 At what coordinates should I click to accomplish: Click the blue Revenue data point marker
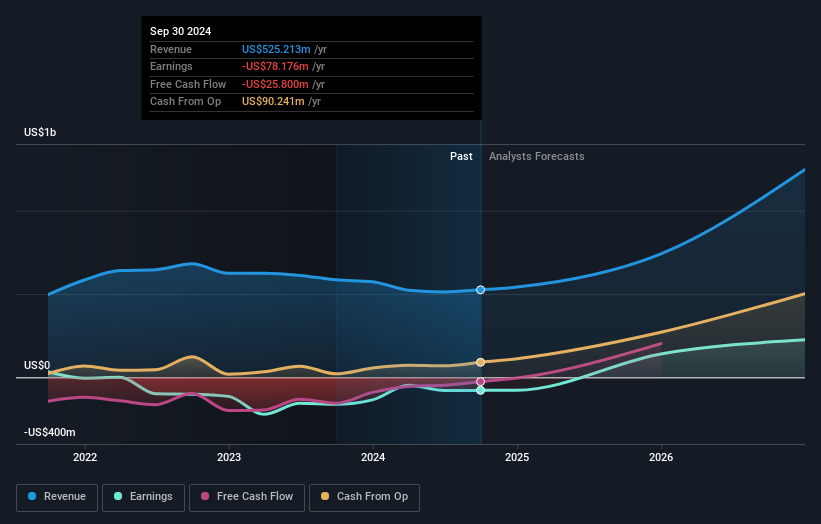tap(480, 290)
